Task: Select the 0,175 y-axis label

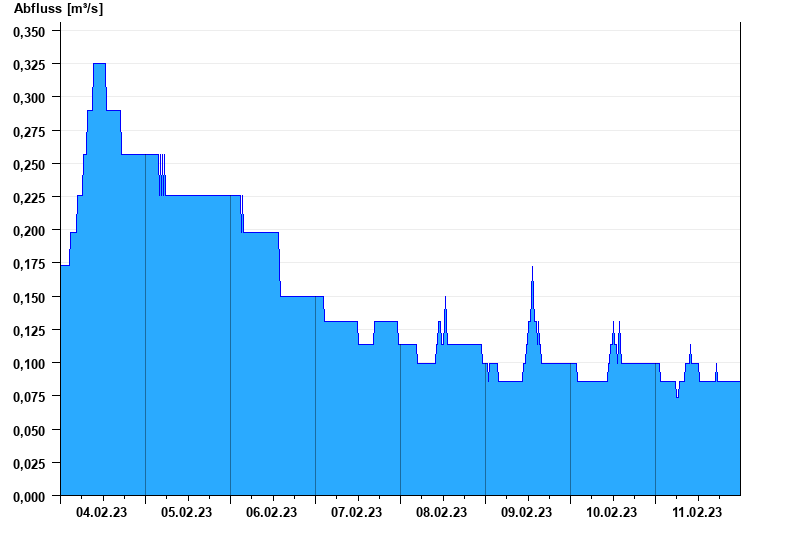Action: coord(29,264)
